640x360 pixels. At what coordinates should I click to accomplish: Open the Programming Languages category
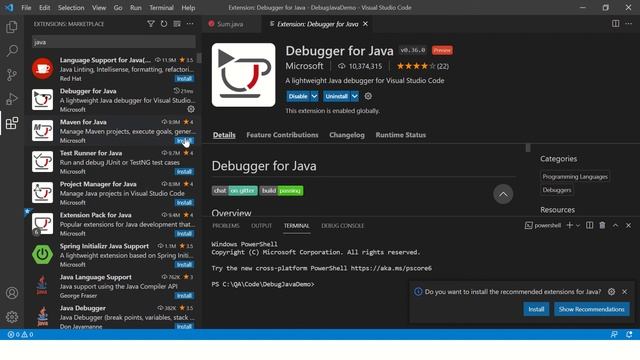click(575, 177)
